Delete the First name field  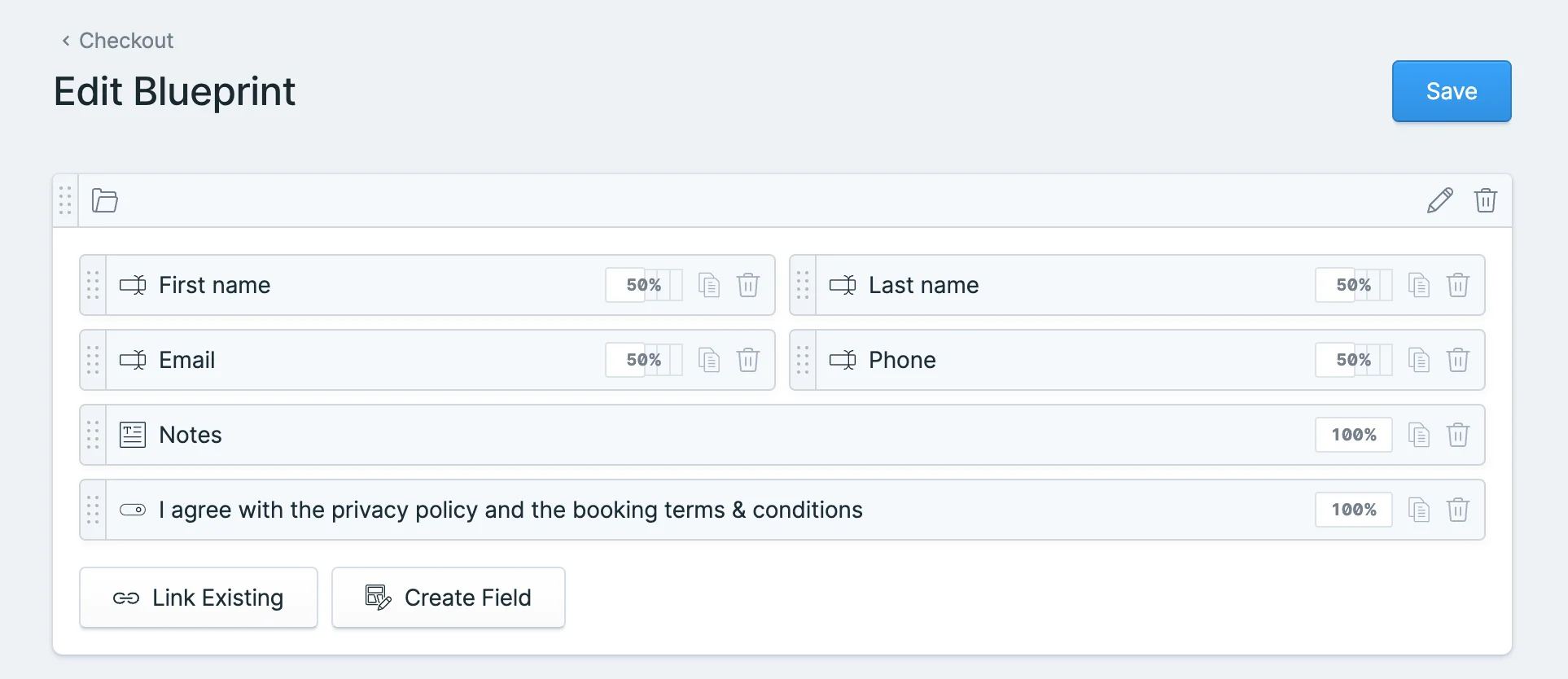(748, 285)
